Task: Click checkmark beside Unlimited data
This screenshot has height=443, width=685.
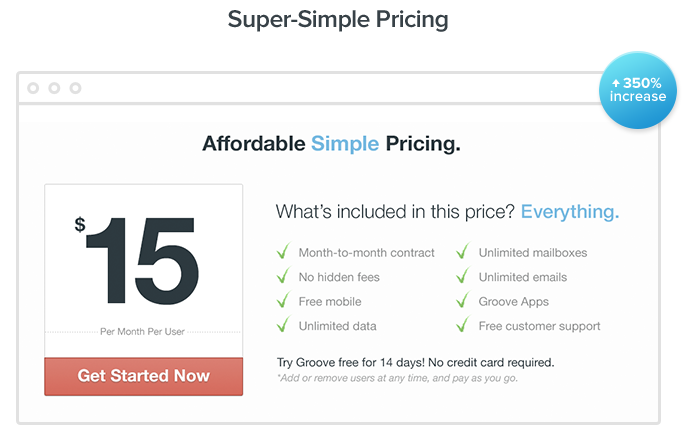Action: tap(284, 324)
